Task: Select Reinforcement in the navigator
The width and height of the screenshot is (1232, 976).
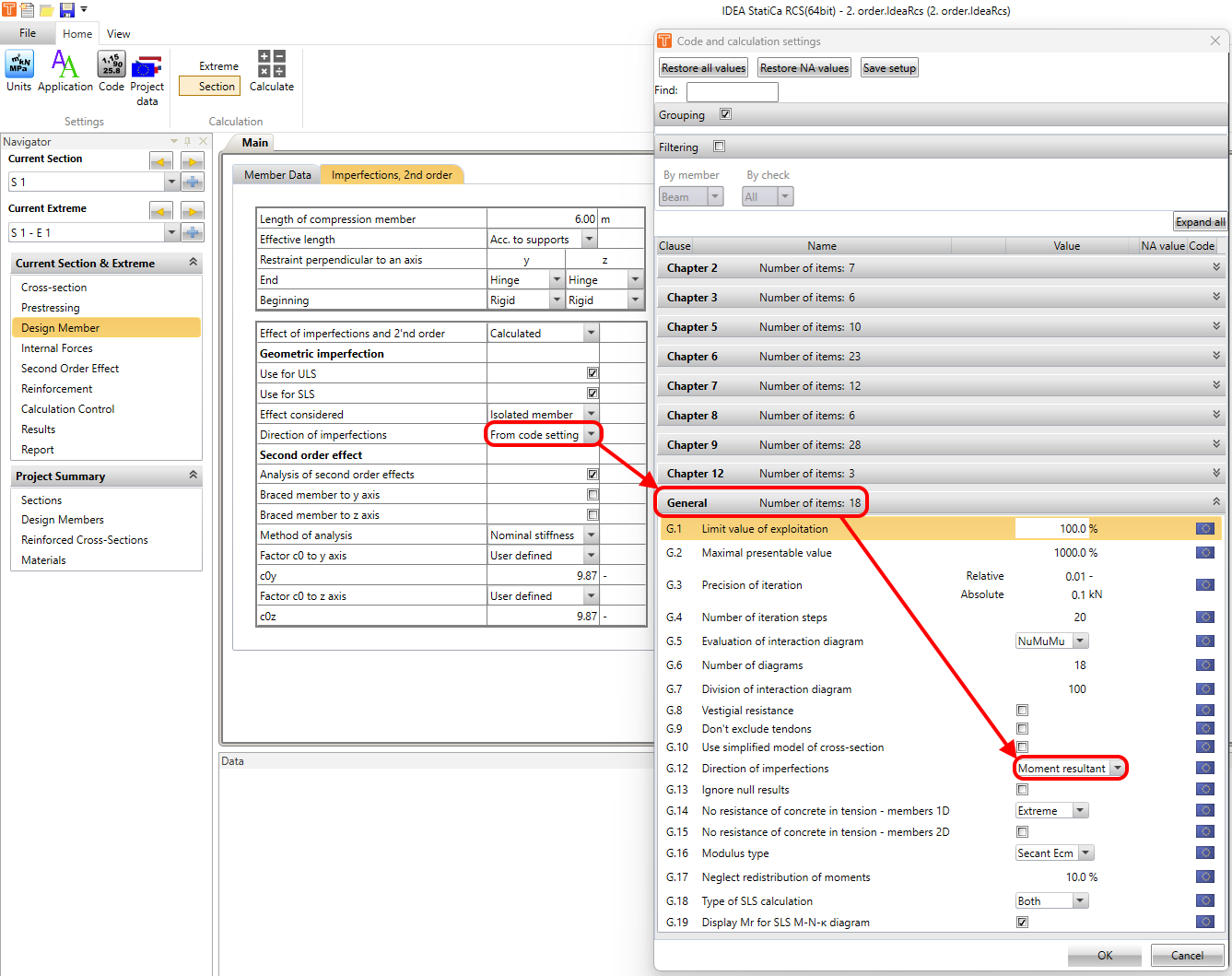Action: click(57, 389)
